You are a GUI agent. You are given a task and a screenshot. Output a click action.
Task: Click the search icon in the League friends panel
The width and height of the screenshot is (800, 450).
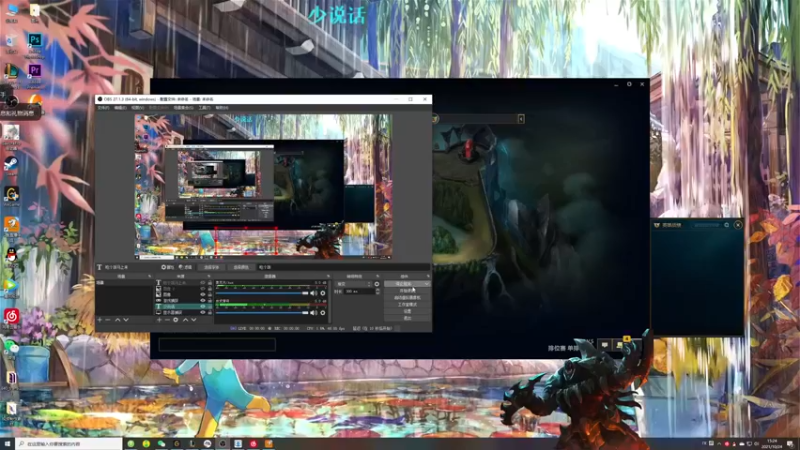pyautogui.click(x=727, y=224)
